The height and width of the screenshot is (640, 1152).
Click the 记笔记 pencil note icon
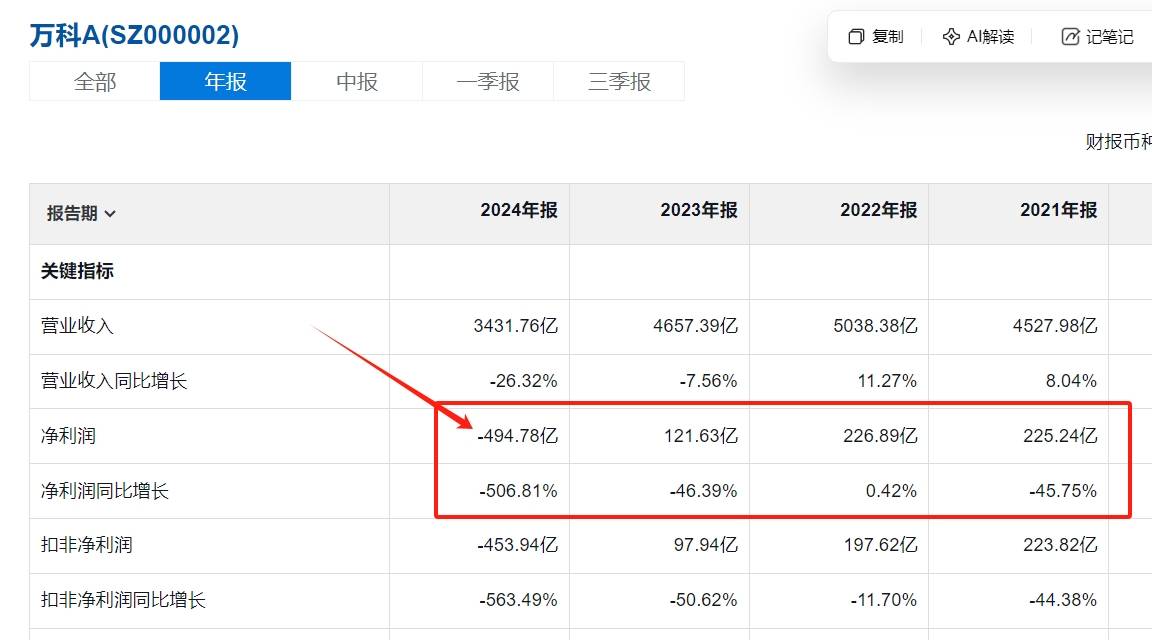[x=1070, y=37]
